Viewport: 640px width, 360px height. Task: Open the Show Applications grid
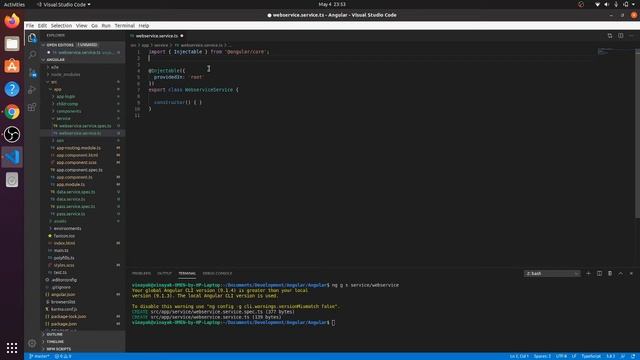pos(12,348)
